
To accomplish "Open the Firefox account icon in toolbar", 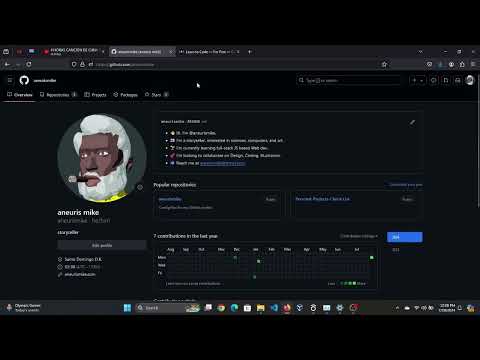I will tap(451, 64).
